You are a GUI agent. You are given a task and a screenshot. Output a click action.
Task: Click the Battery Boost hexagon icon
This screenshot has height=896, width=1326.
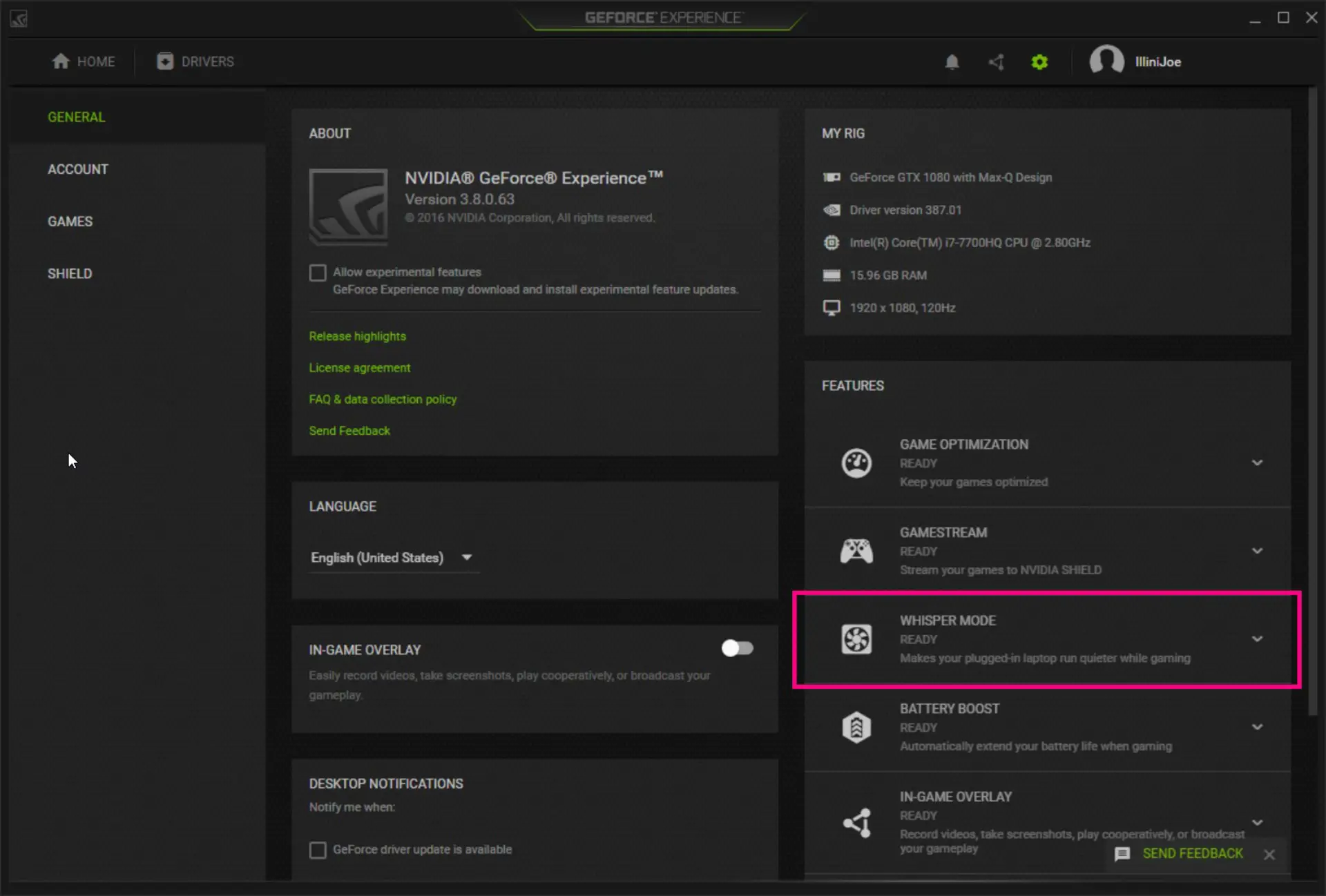click(856, 727)
